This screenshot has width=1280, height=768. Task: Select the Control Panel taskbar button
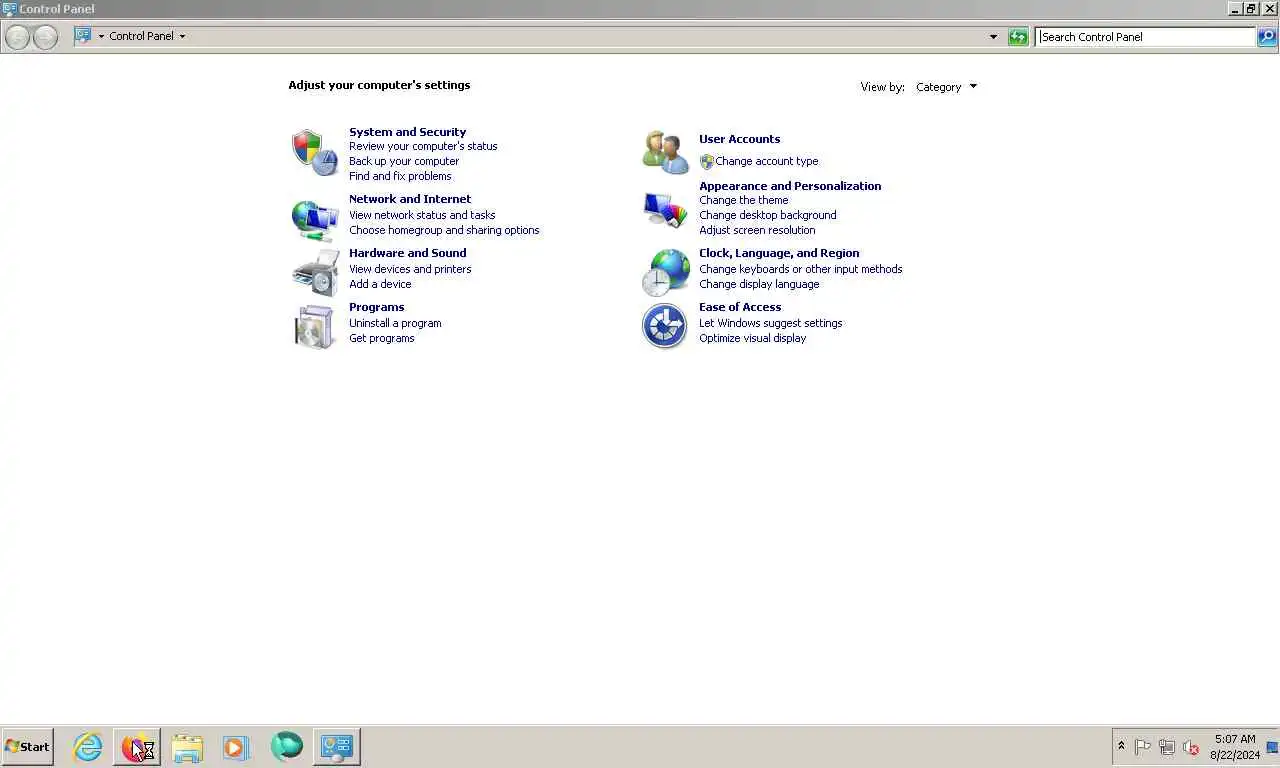[x=337, y=746]
